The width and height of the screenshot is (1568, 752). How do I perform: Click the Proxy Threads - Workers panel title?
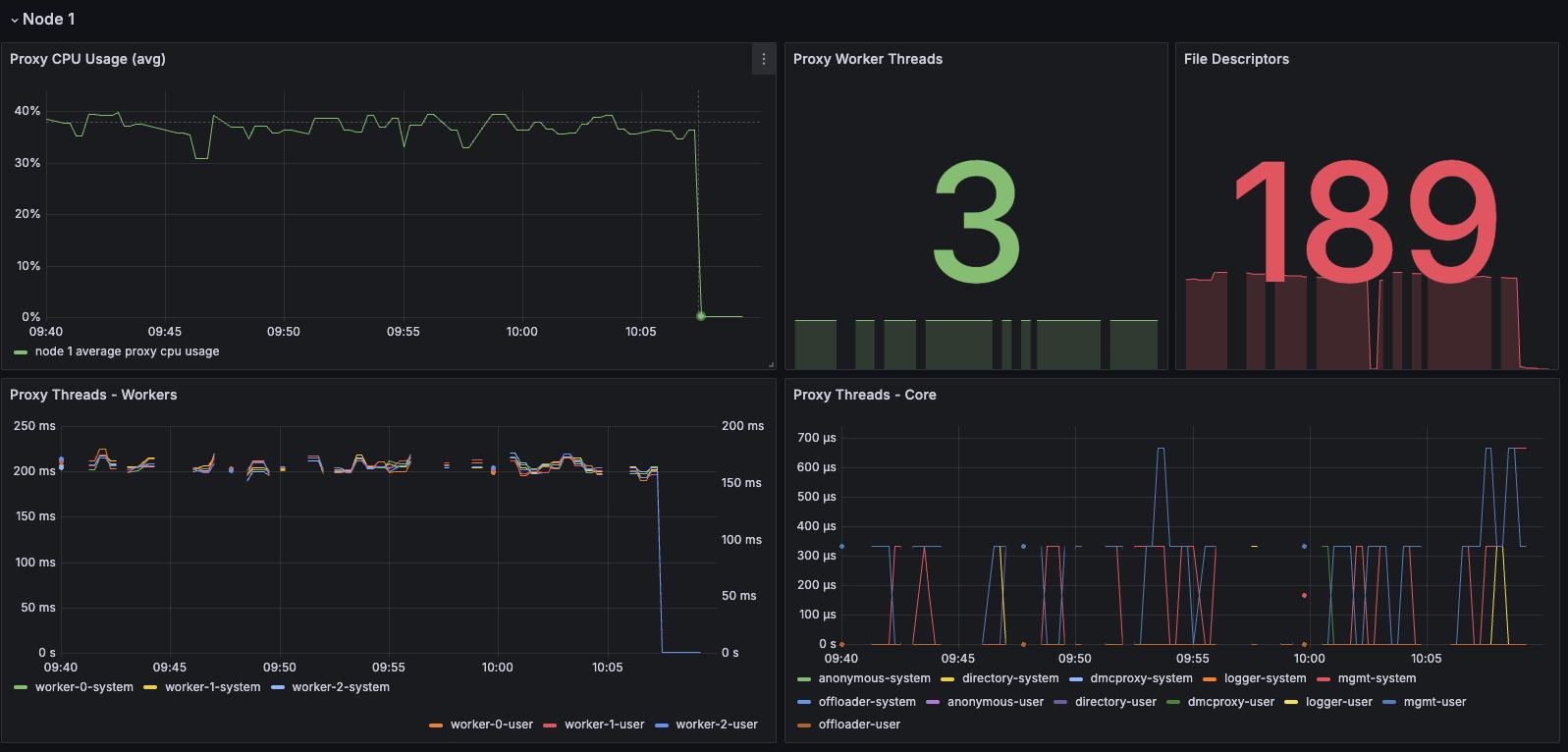(x=93, y=395)
